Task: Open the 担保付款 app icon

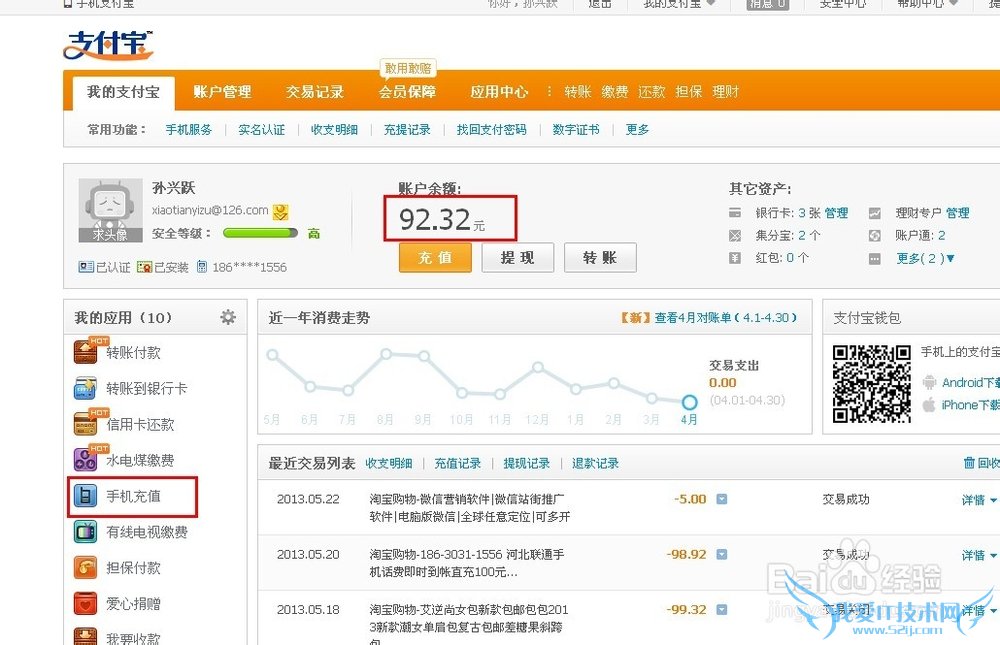Action: tap(86, 568)
